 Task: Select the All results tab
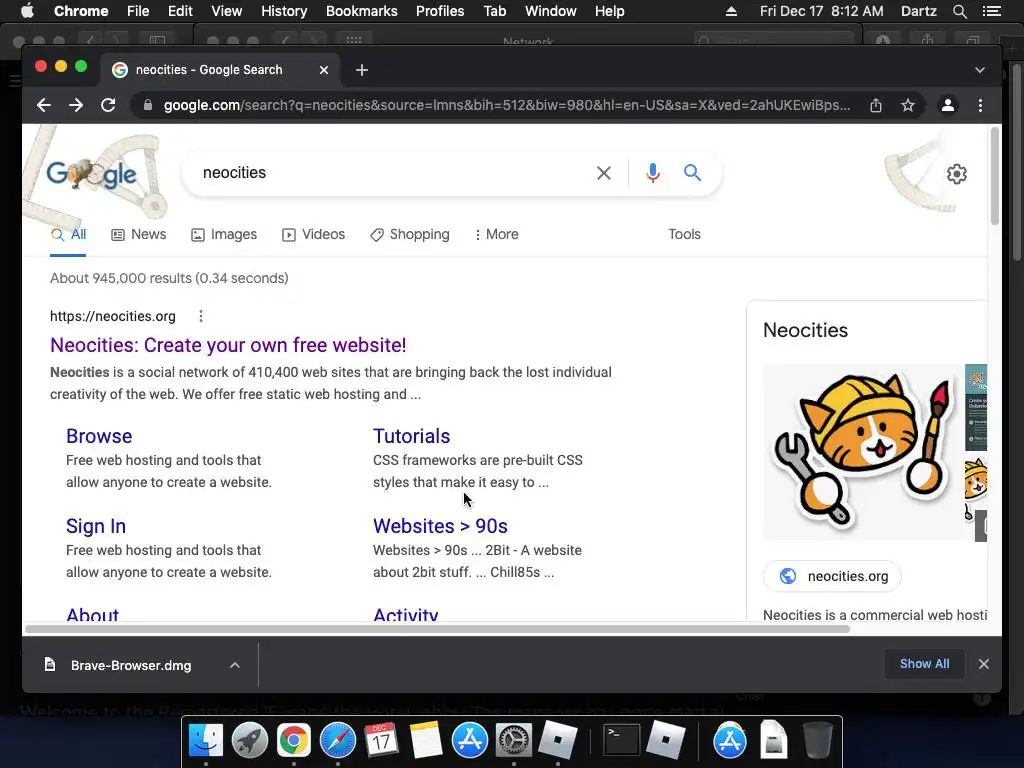click(x=69, y=234)
